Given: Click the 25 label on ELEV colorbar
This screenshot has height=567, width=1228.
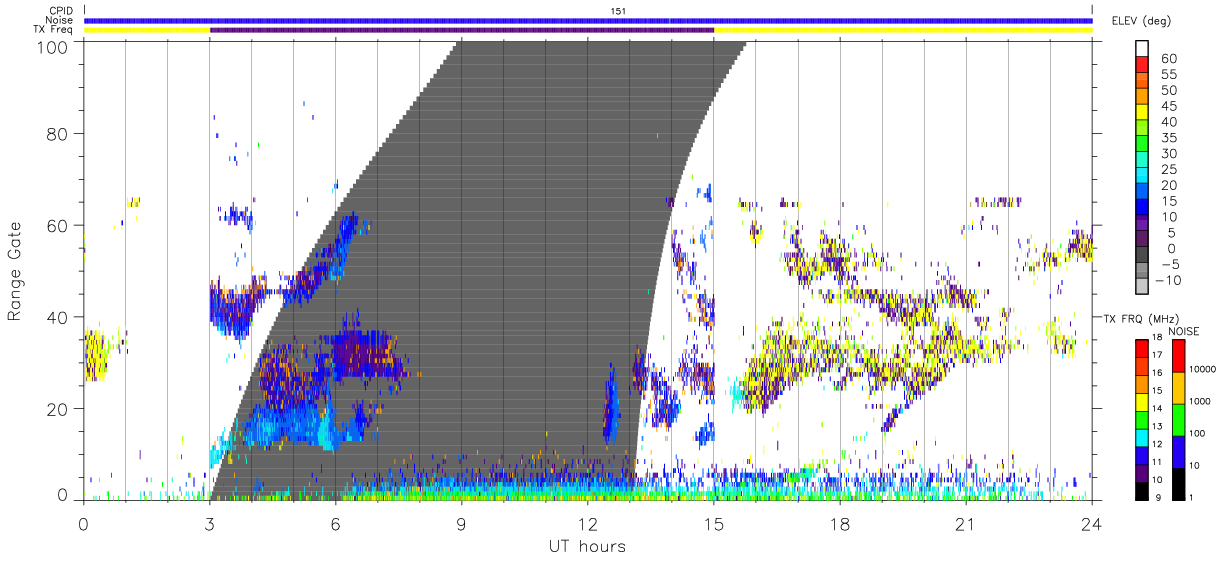Looking at the screenshot, I should pos(1168,170).
